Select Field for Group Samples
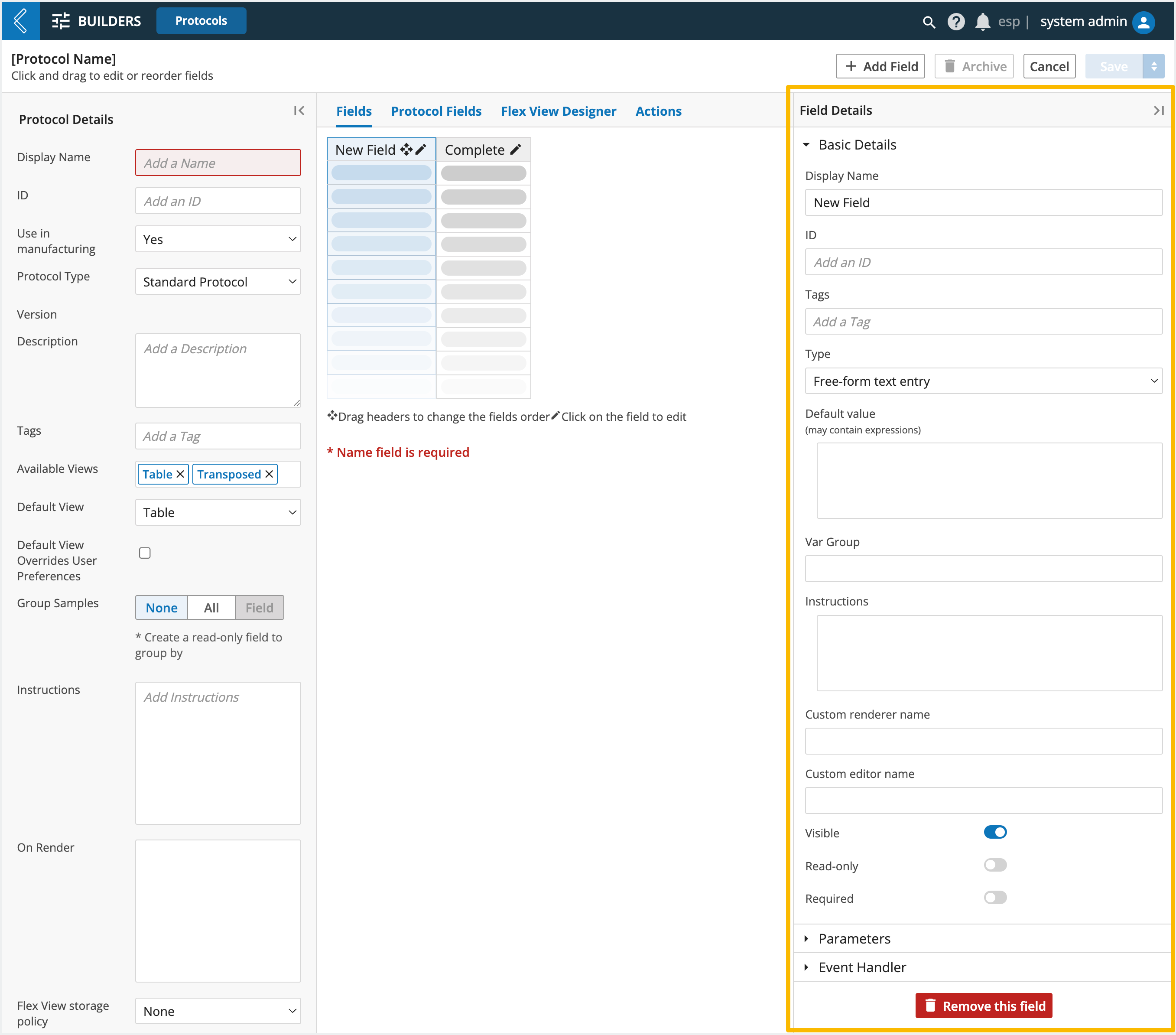1176x1035 pixels. tap(260, 607)
